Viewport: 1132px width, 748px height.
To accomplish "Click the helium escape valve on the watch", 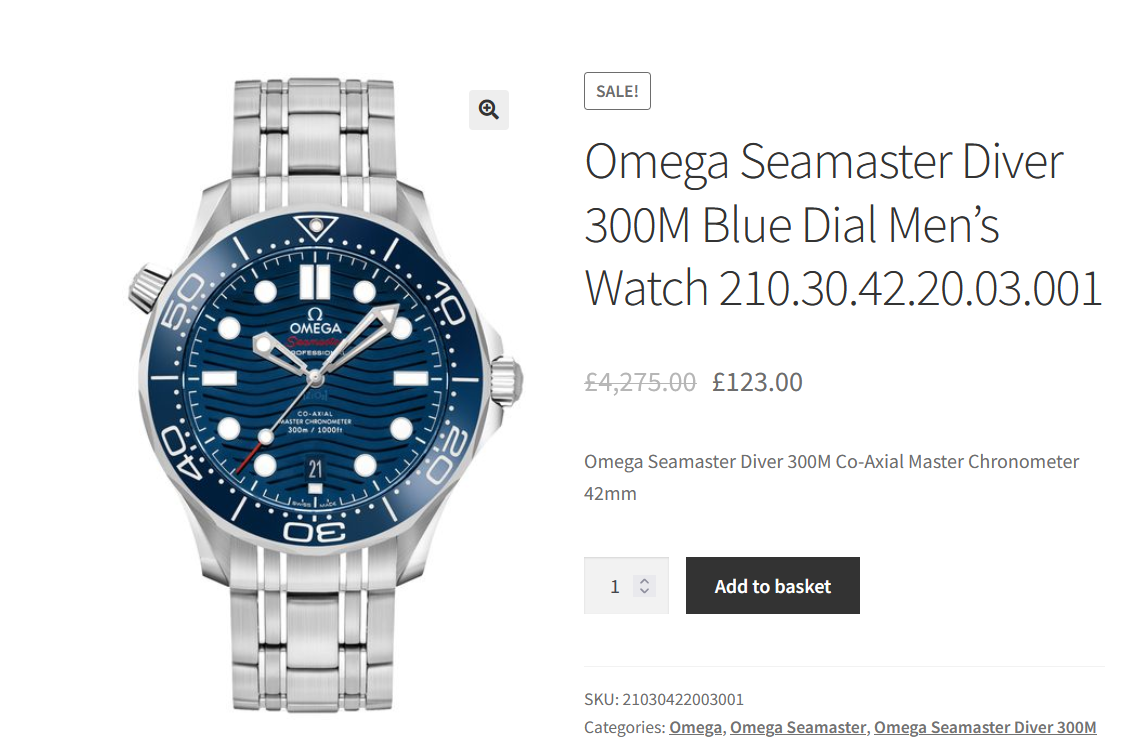I will [148, 288].
